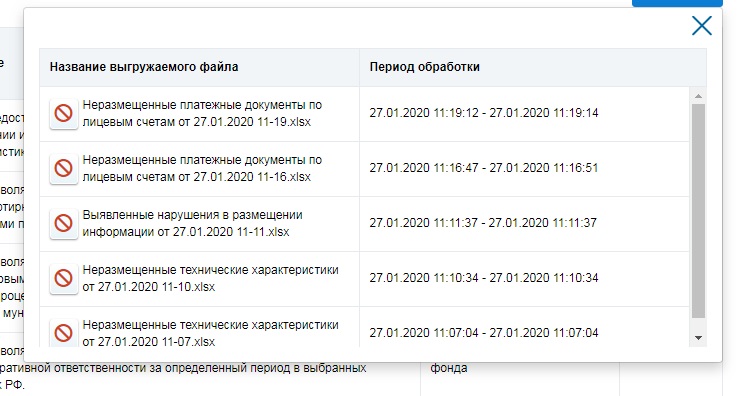Click scrollbar up arrow in file list
The image size is (742, 396).
698,96
